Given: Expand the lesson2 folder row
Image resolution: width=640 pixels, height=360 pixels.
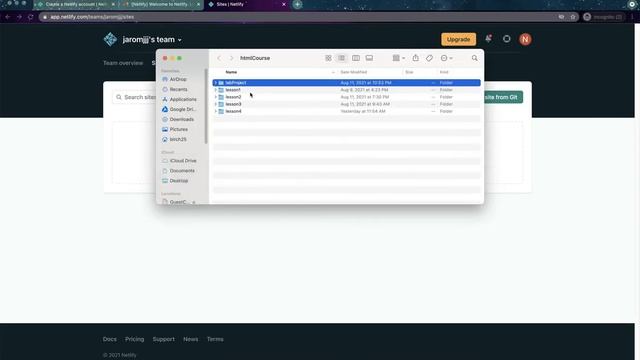Looking at the screenshot, I should (216, 97).
